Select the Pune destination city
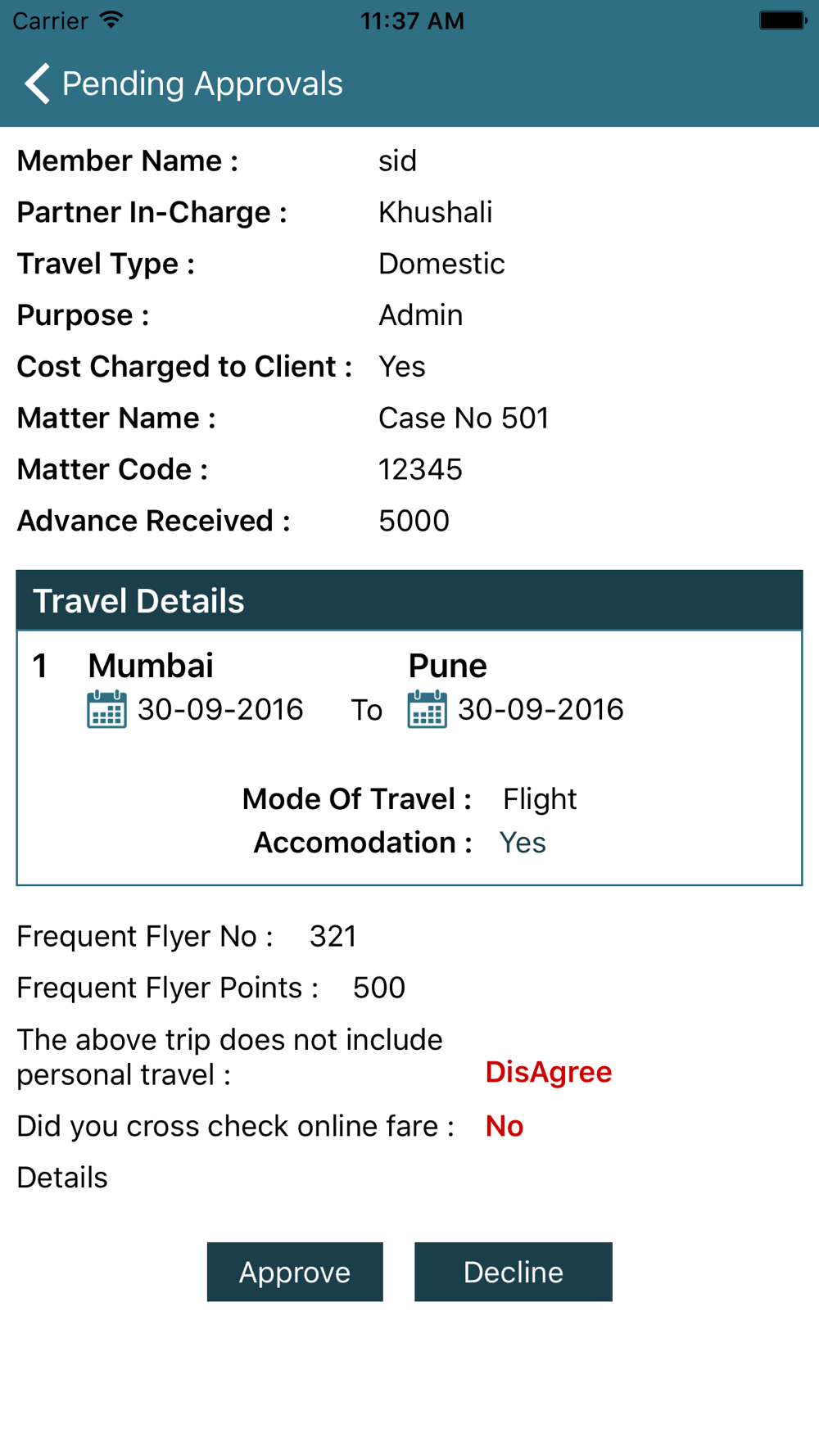The width and height of the screenshot is (819, 1456). tap(447, 666)
